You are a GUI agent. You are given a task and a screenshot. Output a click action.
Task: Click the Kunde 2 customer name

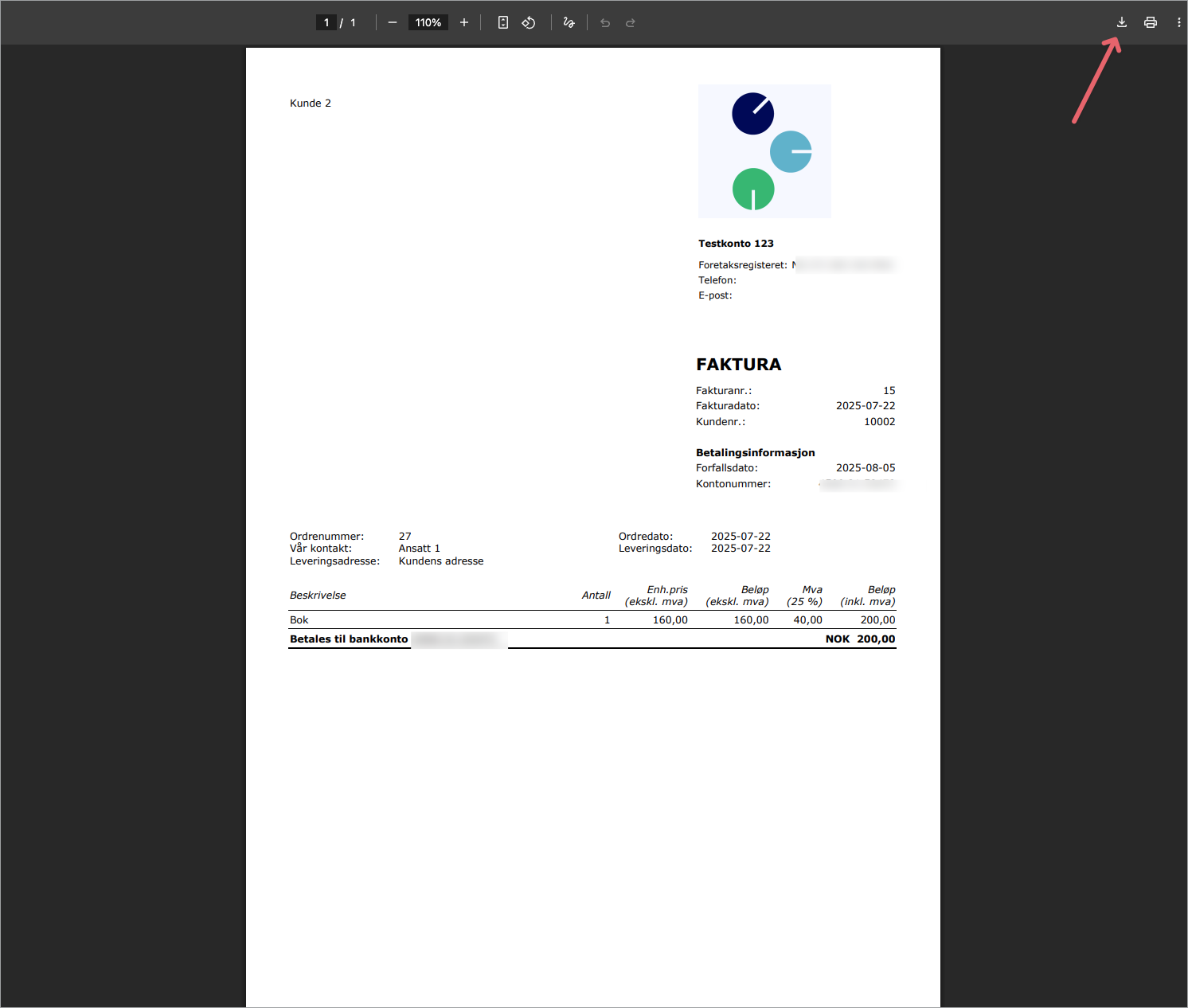click(x=311, y=104)
